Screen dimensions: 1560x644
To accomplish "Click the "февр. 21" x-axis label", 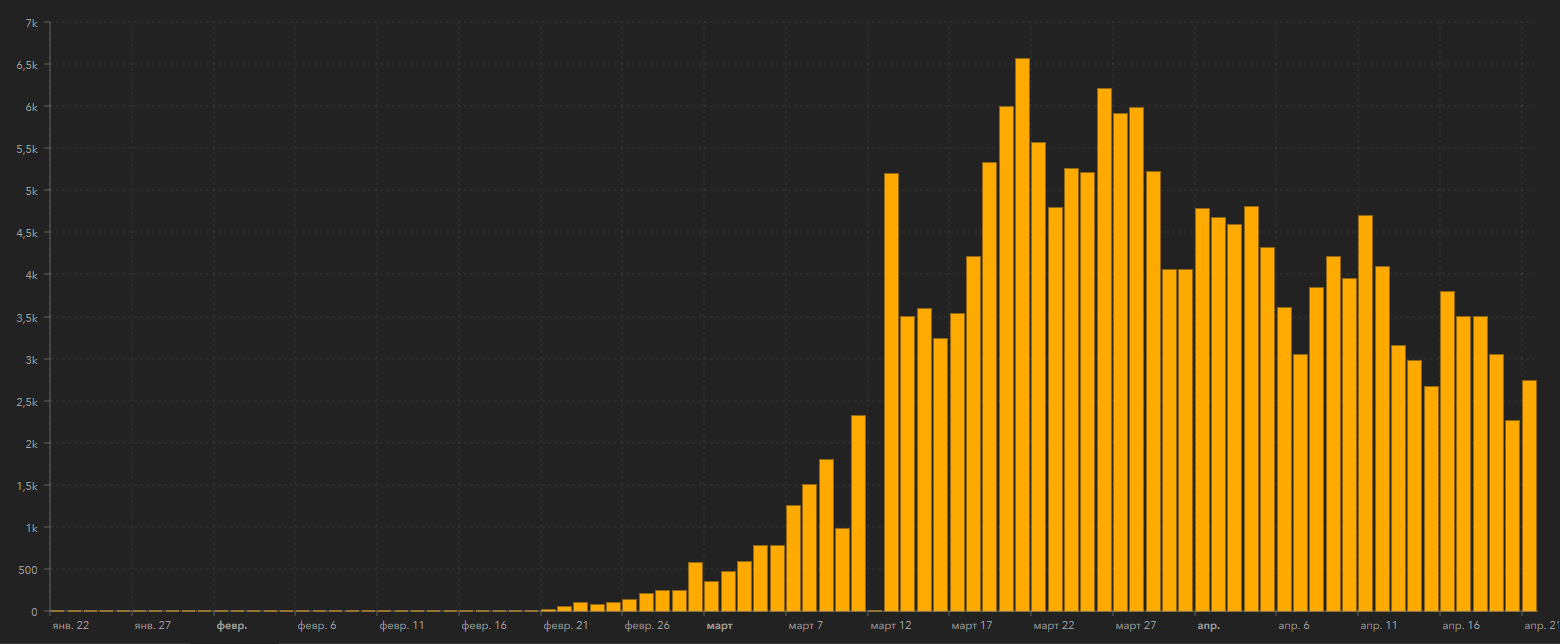I will 566,626.
